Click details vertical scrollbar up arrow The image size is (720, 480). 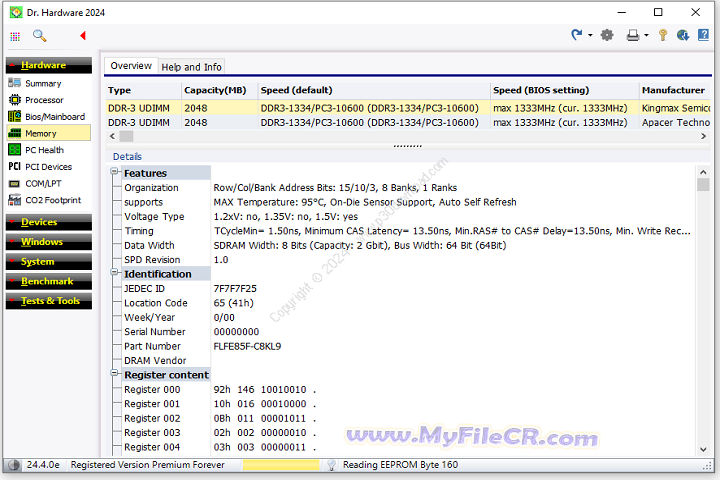[x=703, y=172]
